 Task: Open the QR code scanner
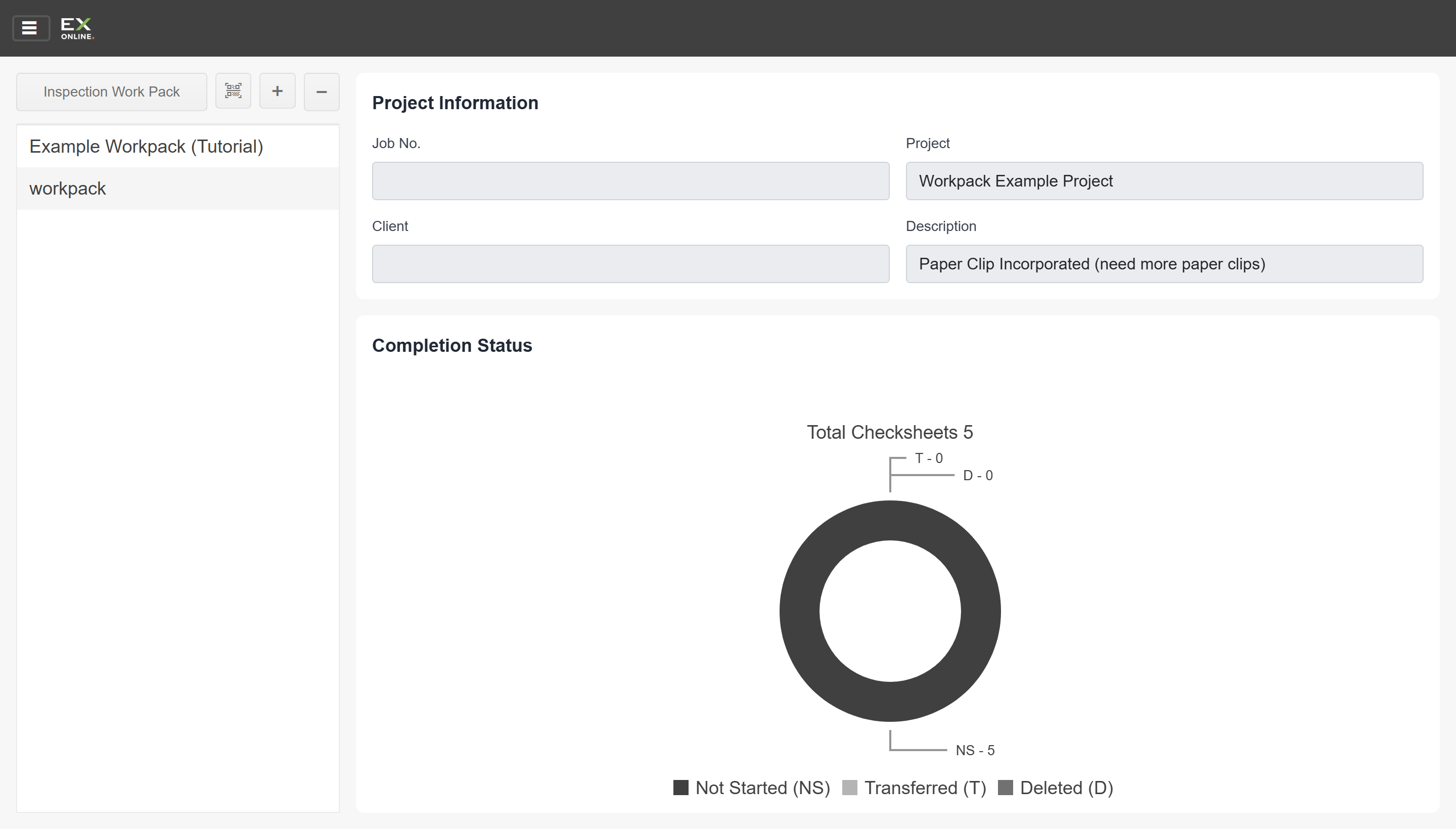233,91
